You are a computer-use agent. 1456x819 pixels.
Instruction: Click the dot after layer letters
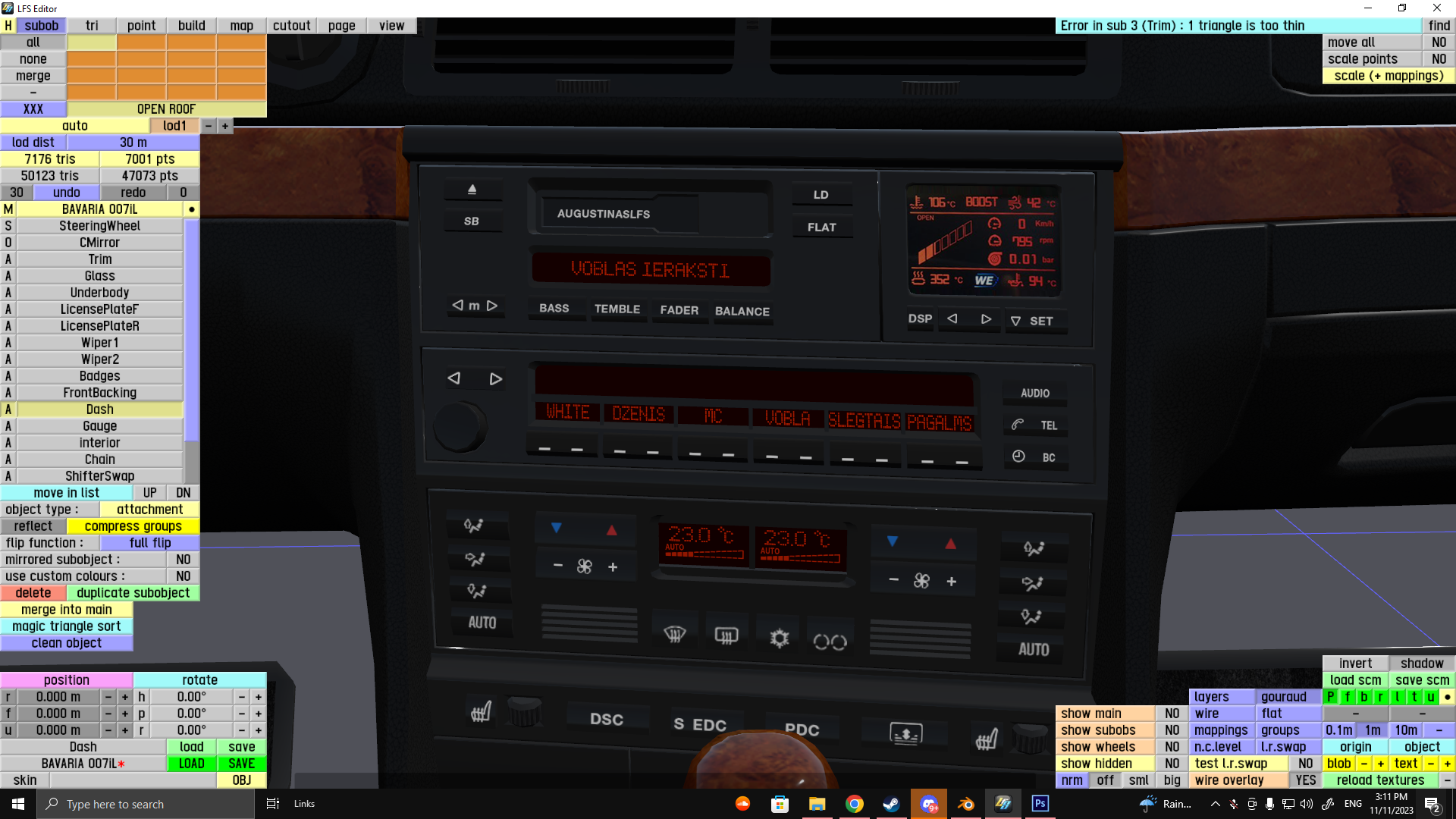[1447, 697]
